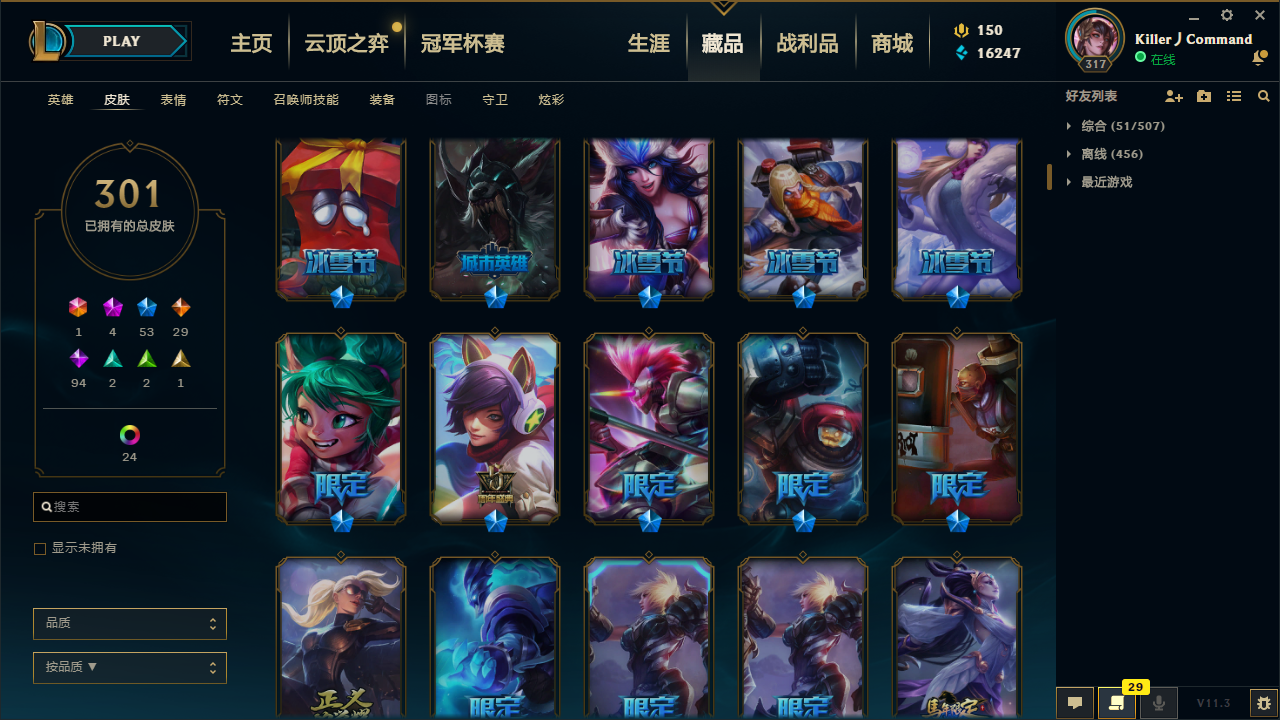
Task: Open the 按品质 sort dropdown
Action: (x=130, y=667)
